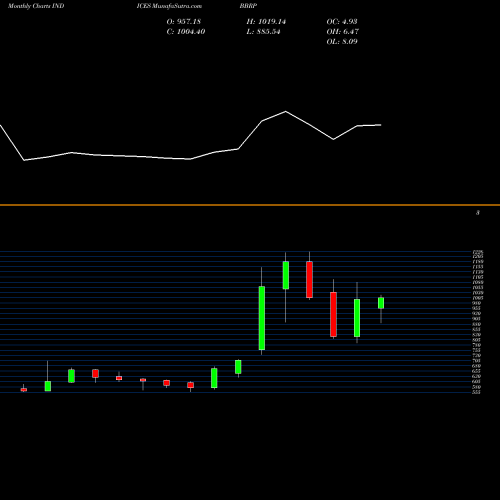This screenshot has height=500, width=500.
Task: Click the orange horizontal divider line
Action: pyautogui.click(x=250, y=205)
